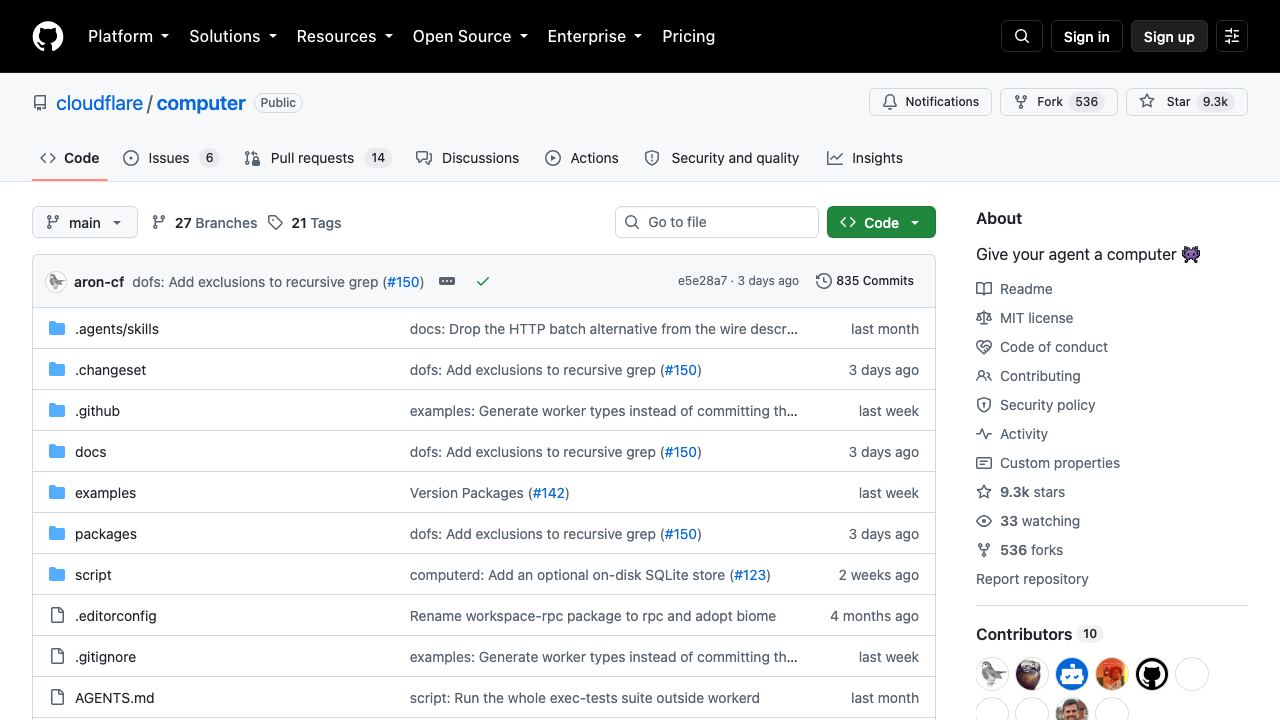
Task: Open commit hash e5e28a7
Action: (x=702, y=281)
